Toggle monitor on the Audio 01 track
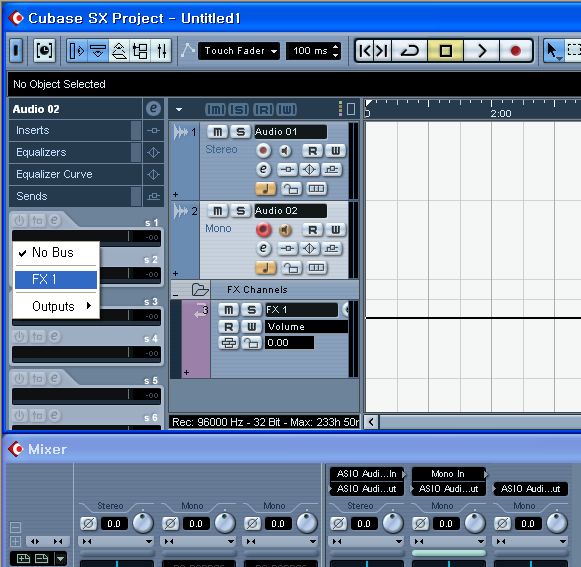 click(x=285, y=151)
